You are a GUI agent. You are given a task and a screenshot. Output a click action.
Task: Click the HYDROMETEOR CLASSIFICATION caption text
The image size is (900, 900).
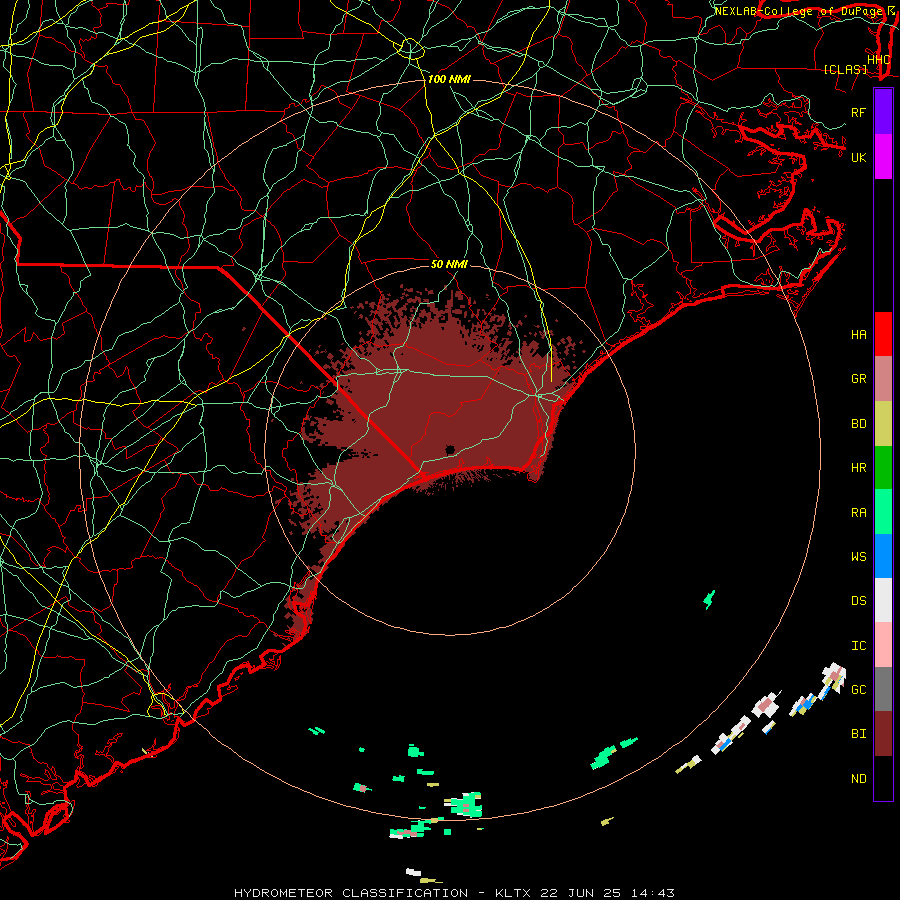pyautogui.click(x=351, y=893)
